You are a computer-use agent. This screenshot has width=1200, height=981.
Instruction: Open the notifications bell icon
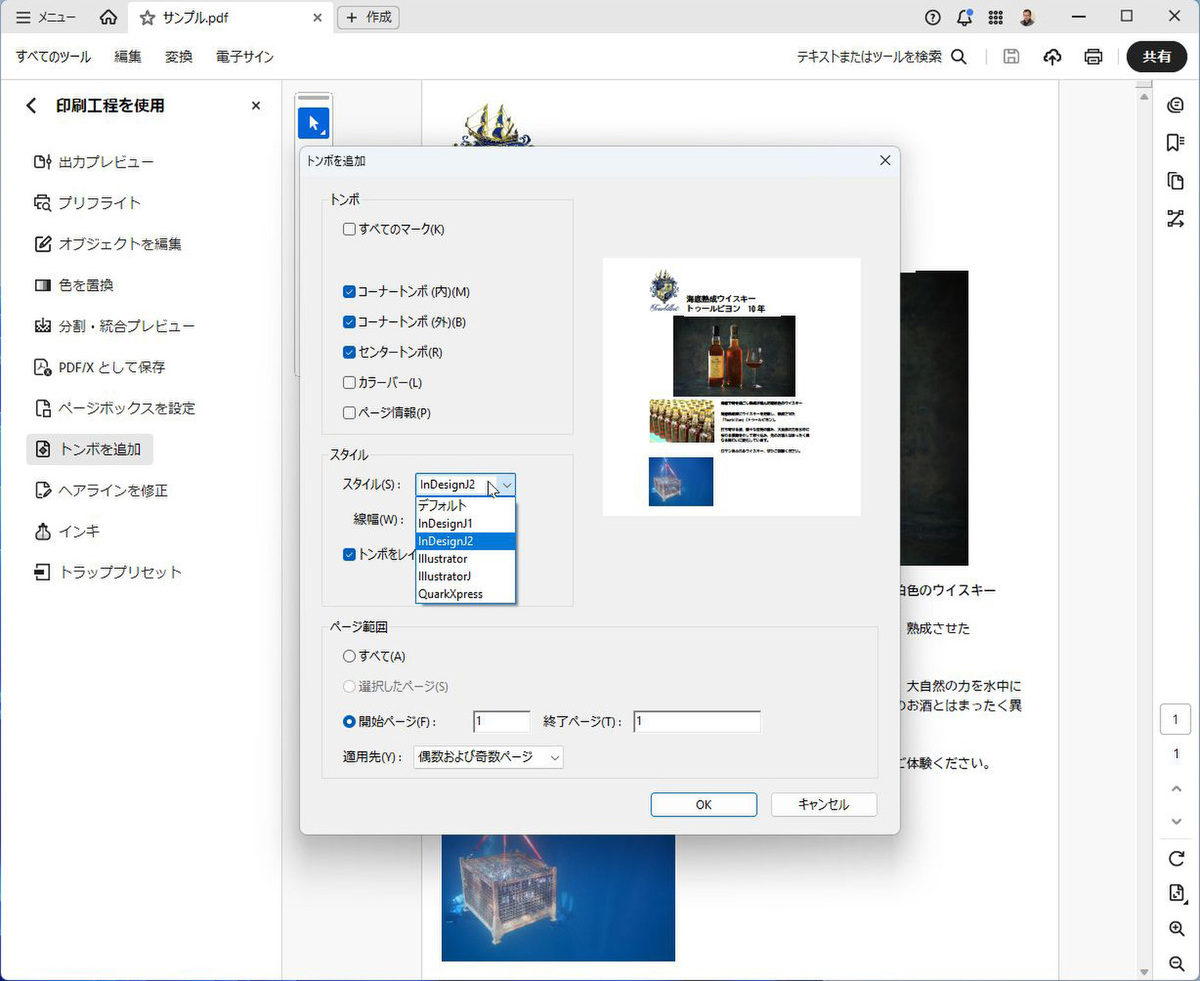(x=964, y=17)
